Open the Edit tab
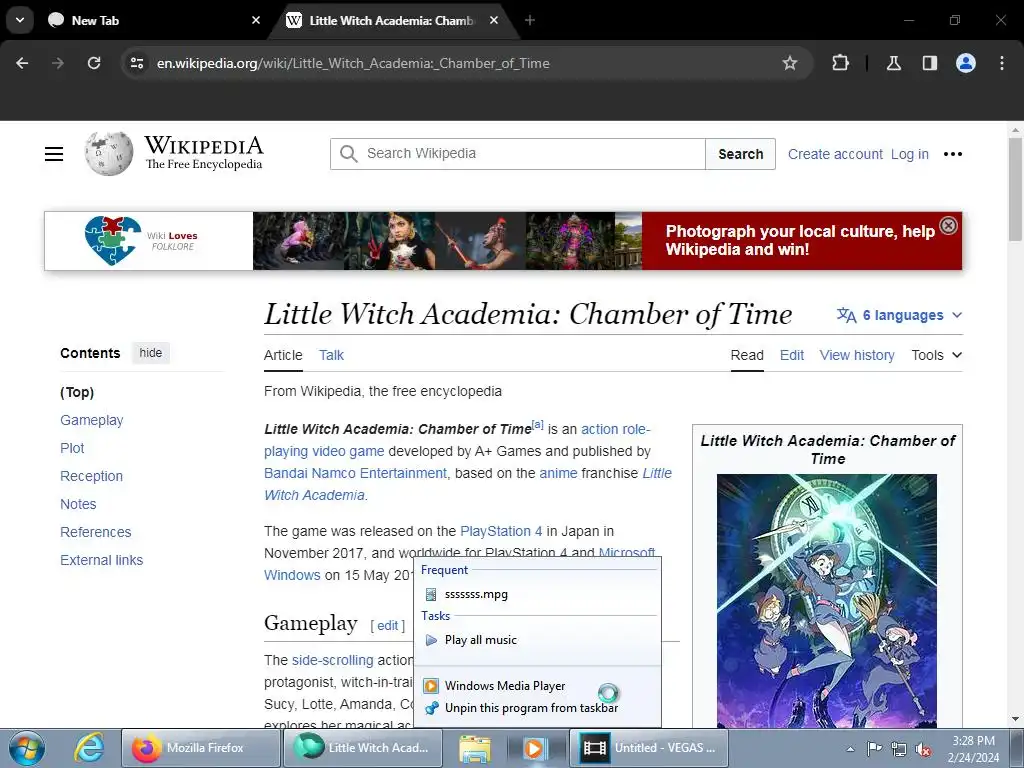This screenshot has height=768, width=1024. (x=792, y=355)
